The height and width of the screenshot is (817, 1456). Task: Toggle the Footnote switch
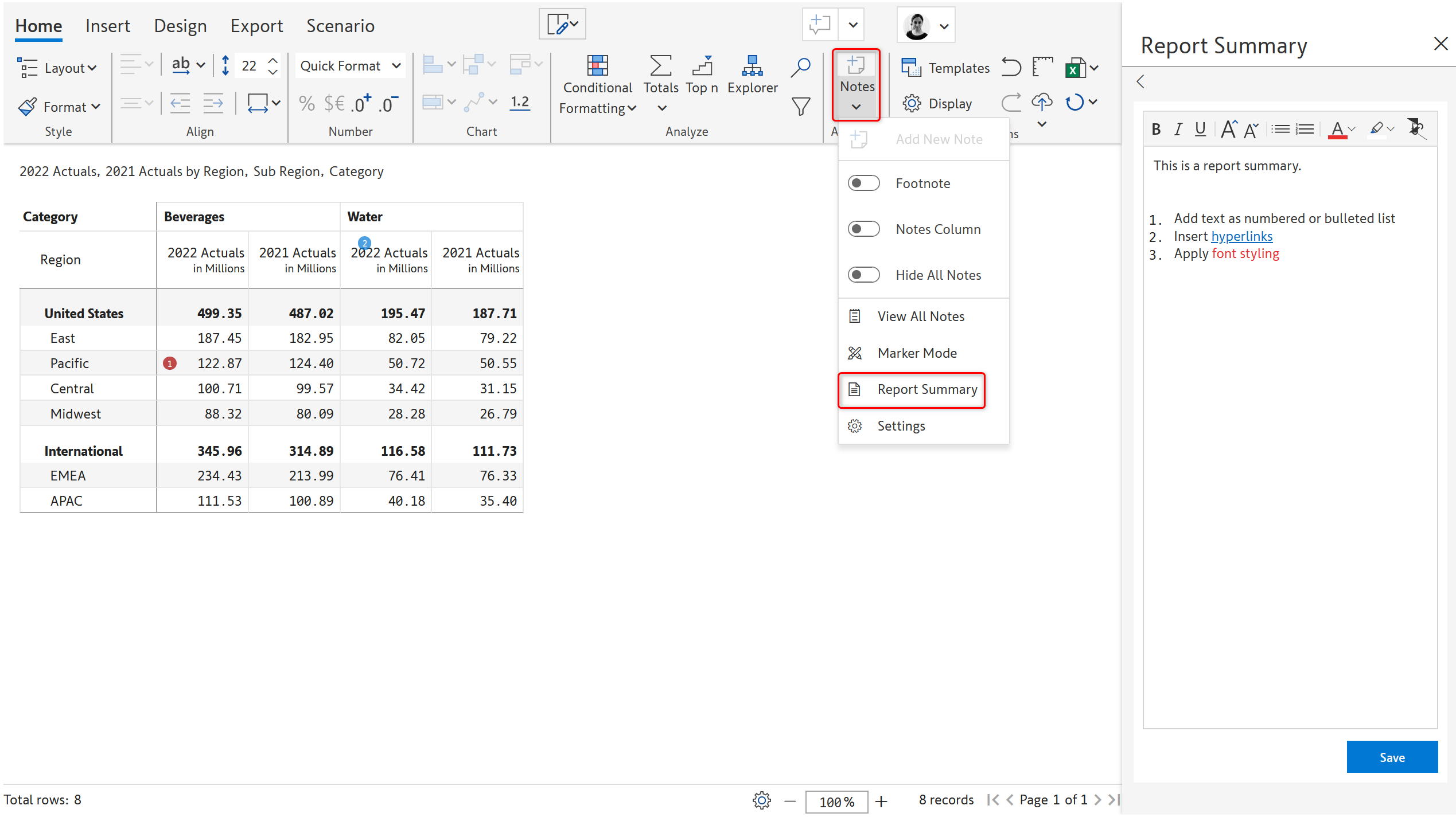point(863,183)
